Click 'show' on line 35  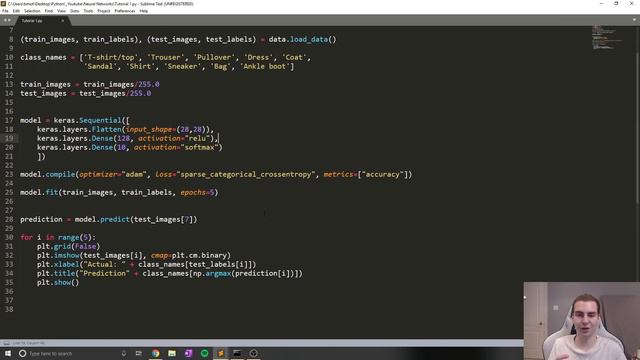[62, 282]
